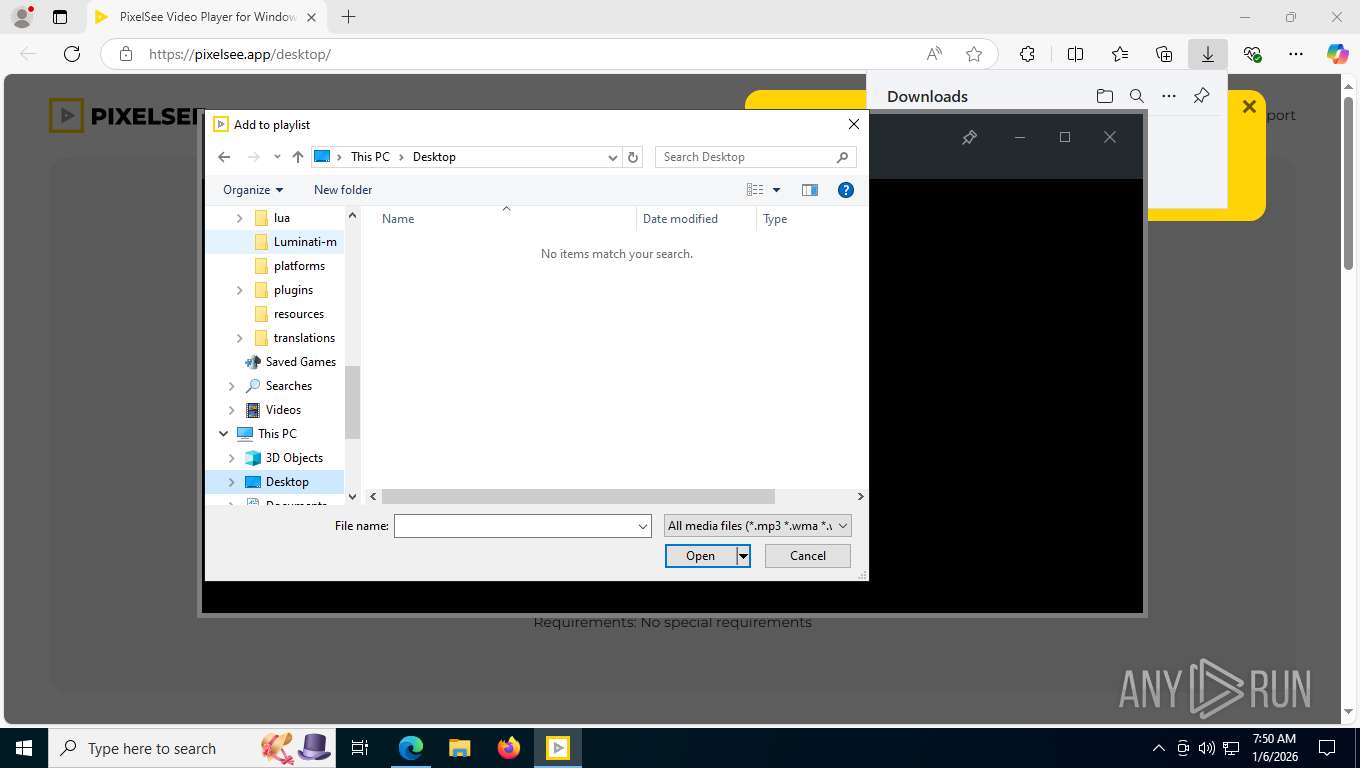
Task: Open Browser essentials heart icon
Action: 1252,54
